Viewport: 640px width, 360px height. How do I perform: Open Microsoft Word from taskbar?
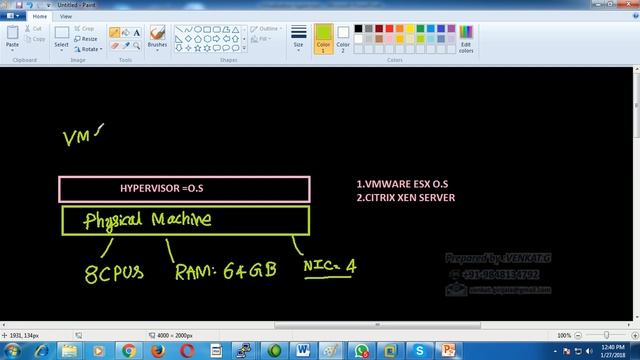click(x=303, y=351)
